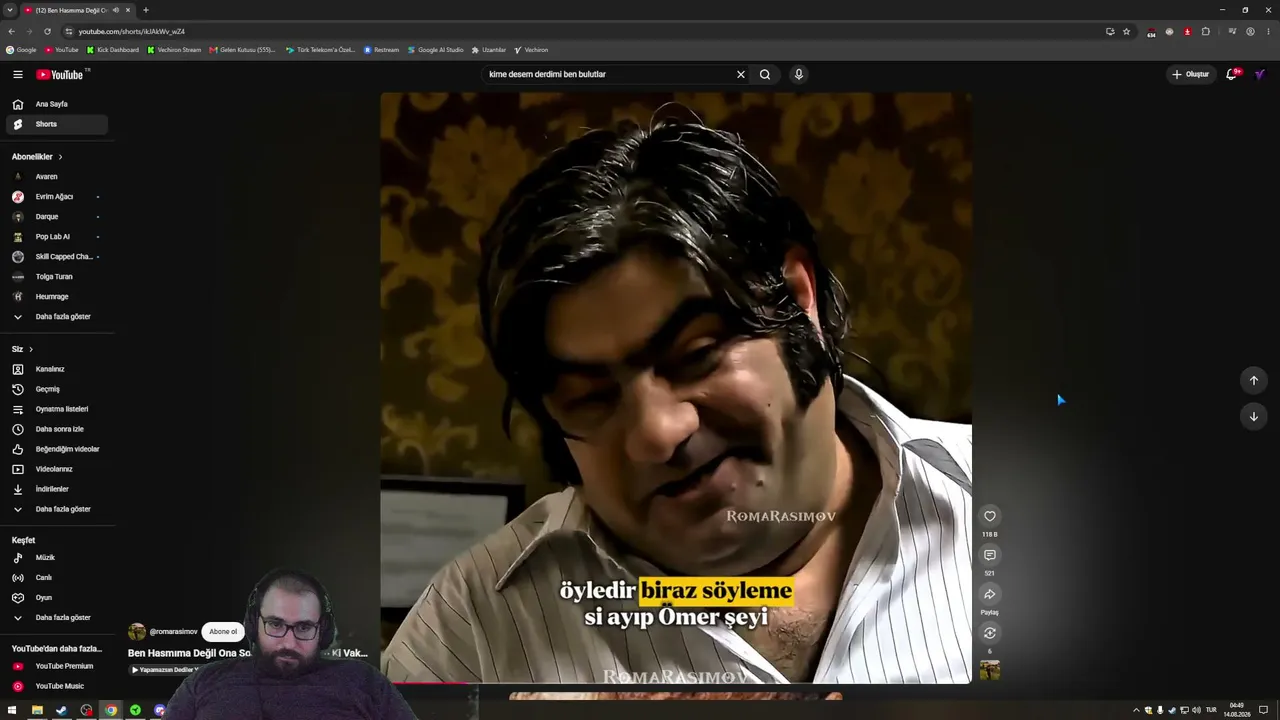1280x720 pixels.
Task: Expand the Siz section
Action: pos(22,349)
